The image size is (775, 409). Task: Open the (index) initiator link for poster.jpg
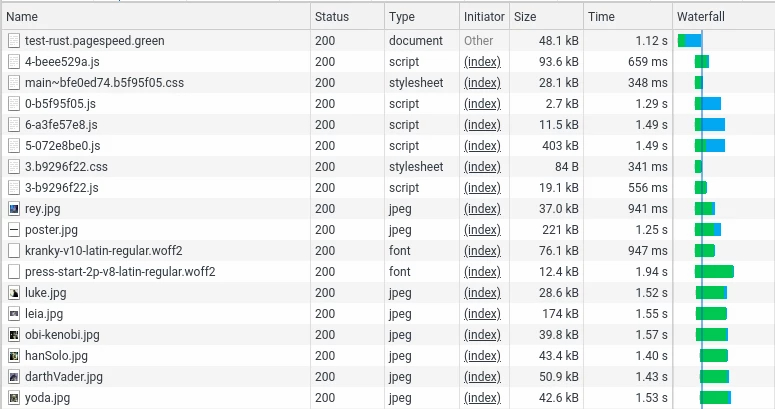coord(482,230)
